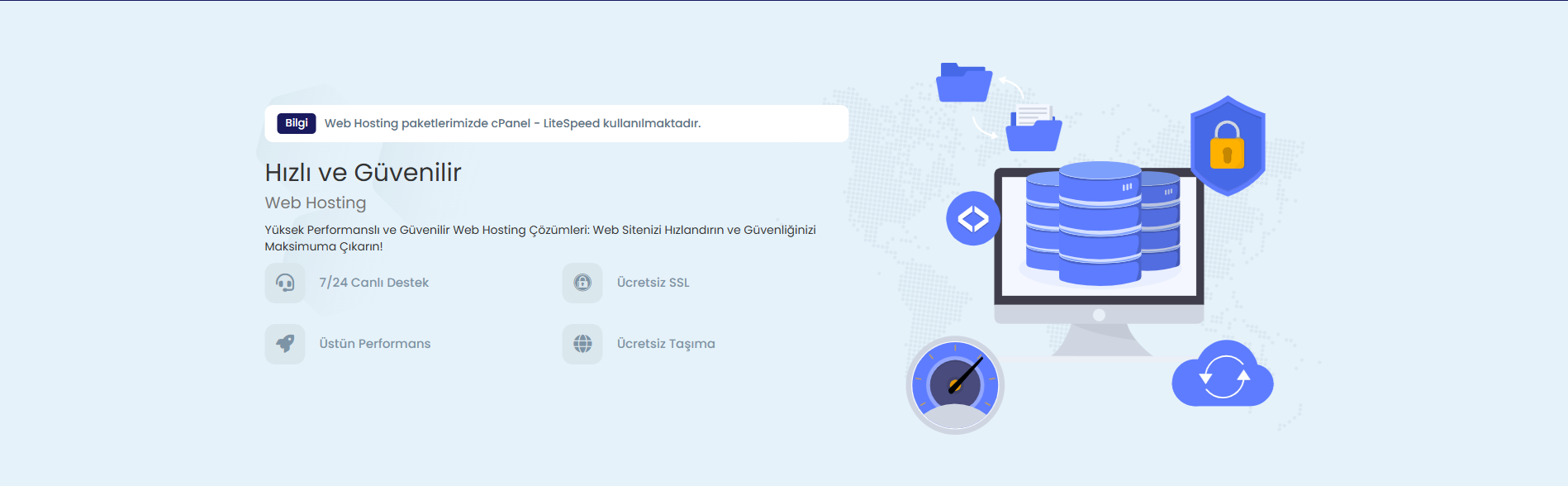Click the empty blue folder icon
Image resolution: width=1568 pixels, height=486 pixels.
[x=963, y=83]
